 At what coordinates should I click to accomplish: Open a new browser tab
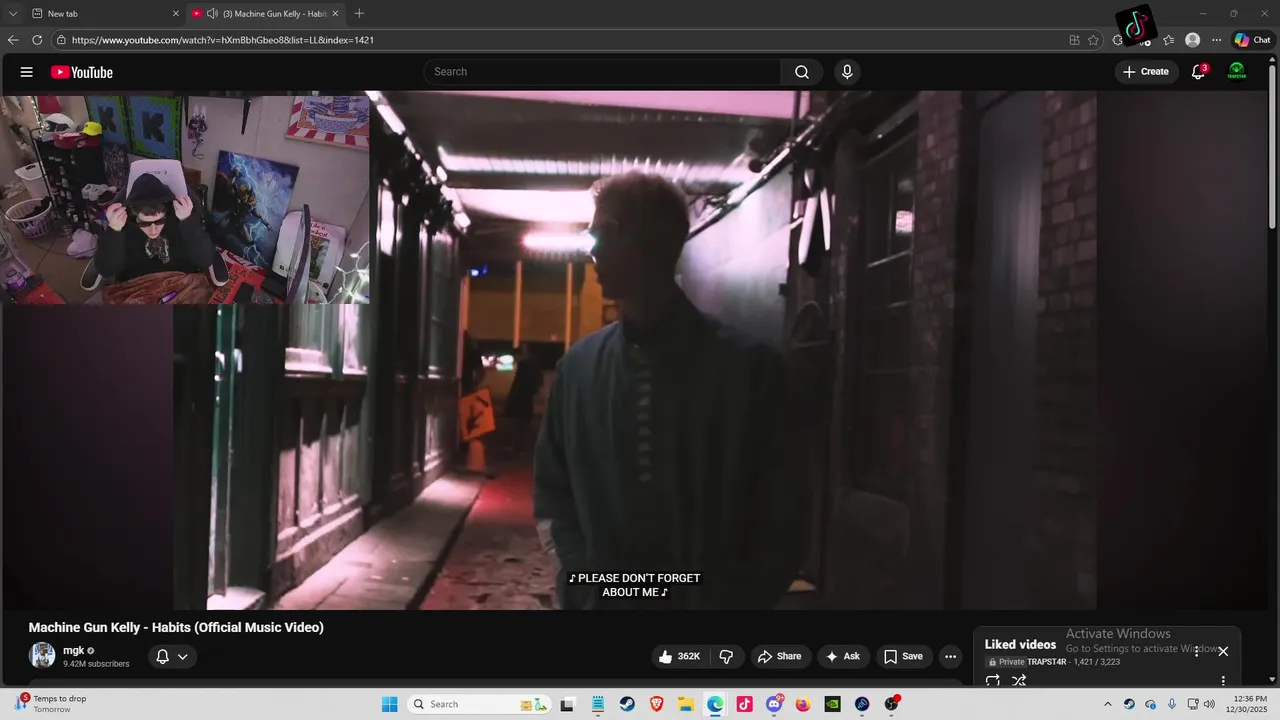tap(359, 13)
